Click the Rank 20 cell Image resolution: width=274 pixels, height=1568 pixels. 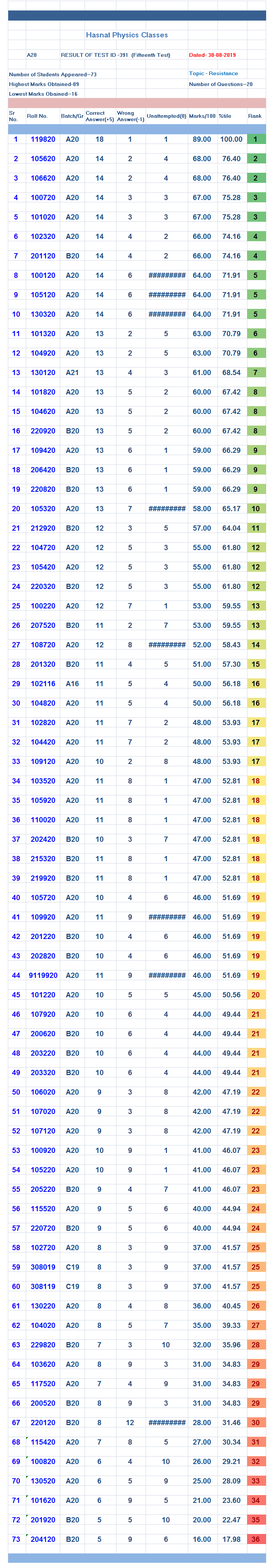pyautogui.click(x=256, y=995)
